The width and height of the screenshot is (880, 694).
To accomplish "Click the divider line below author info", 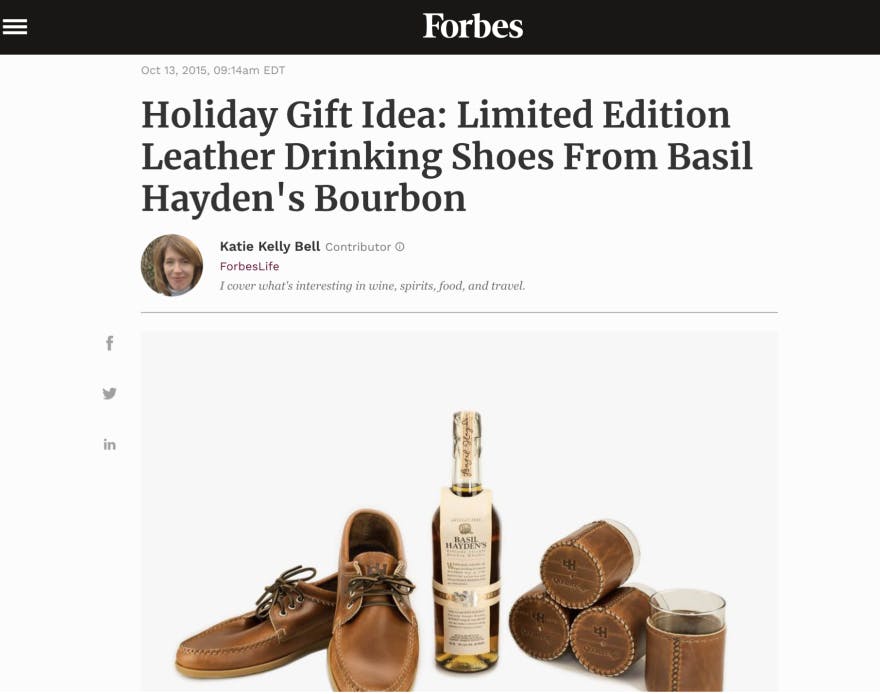I will pyautogui.click(x=459, y=312).
